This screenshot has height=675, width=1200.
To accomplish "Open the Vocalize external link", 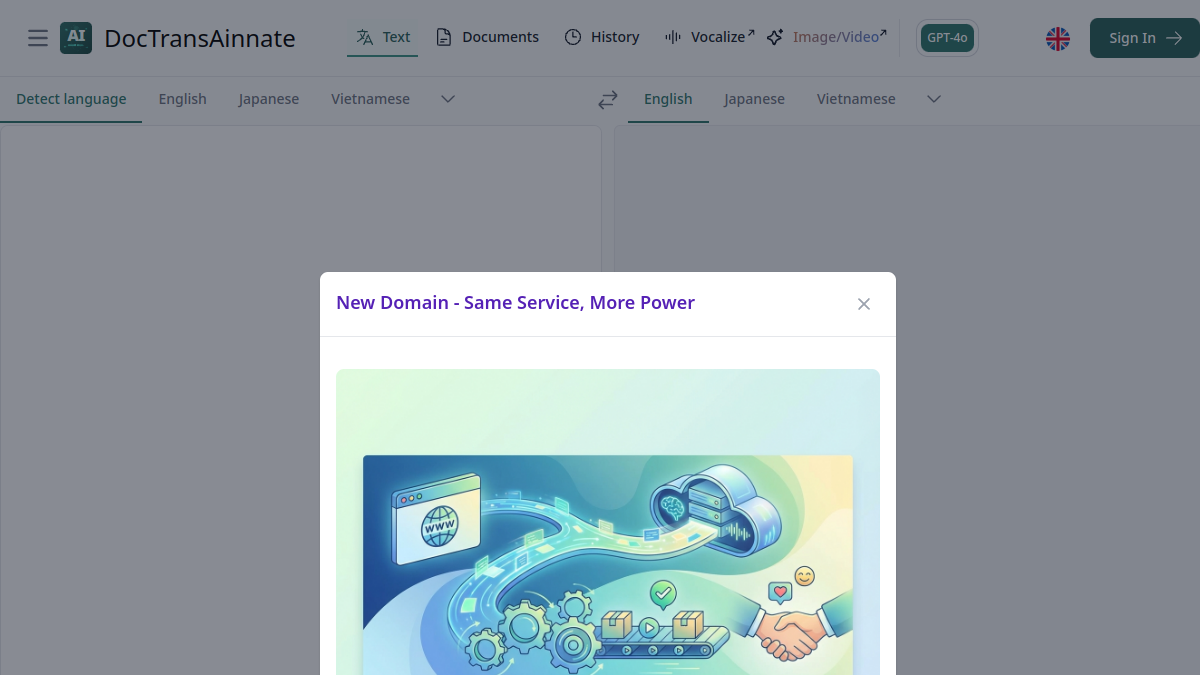I will click(709, 37).
